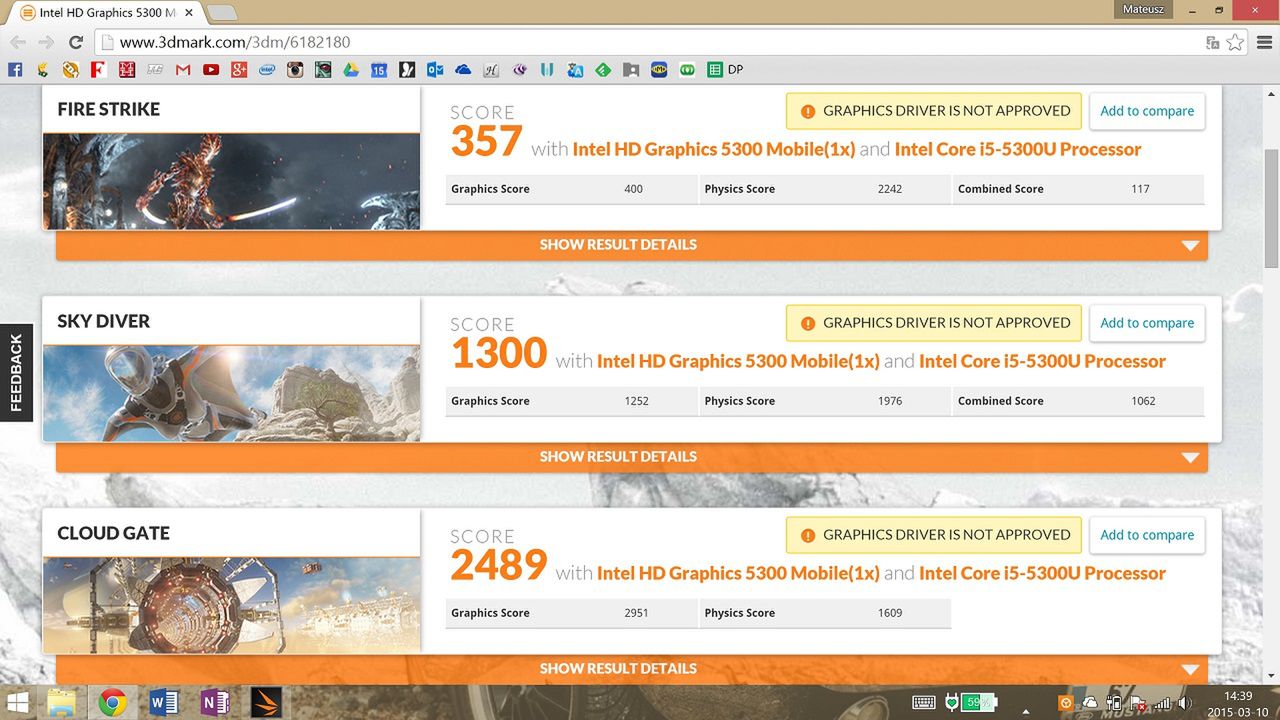Open Gmail from the bookmarks bar

tap(184, 69)
